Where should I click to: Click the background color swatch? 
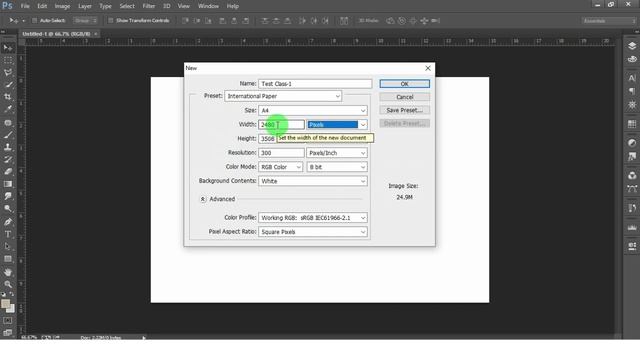click(x=12, y=309)
